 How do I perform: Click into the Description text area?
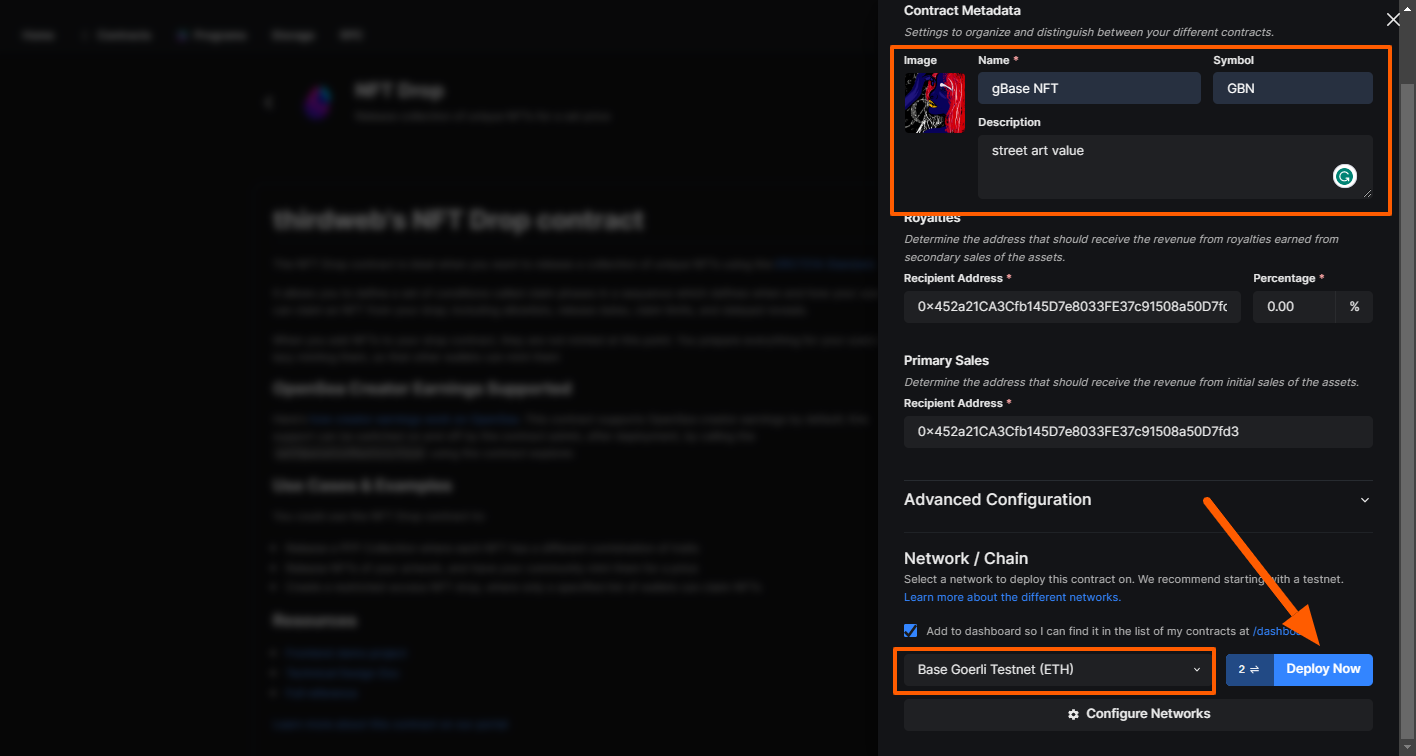(1175, 167)
